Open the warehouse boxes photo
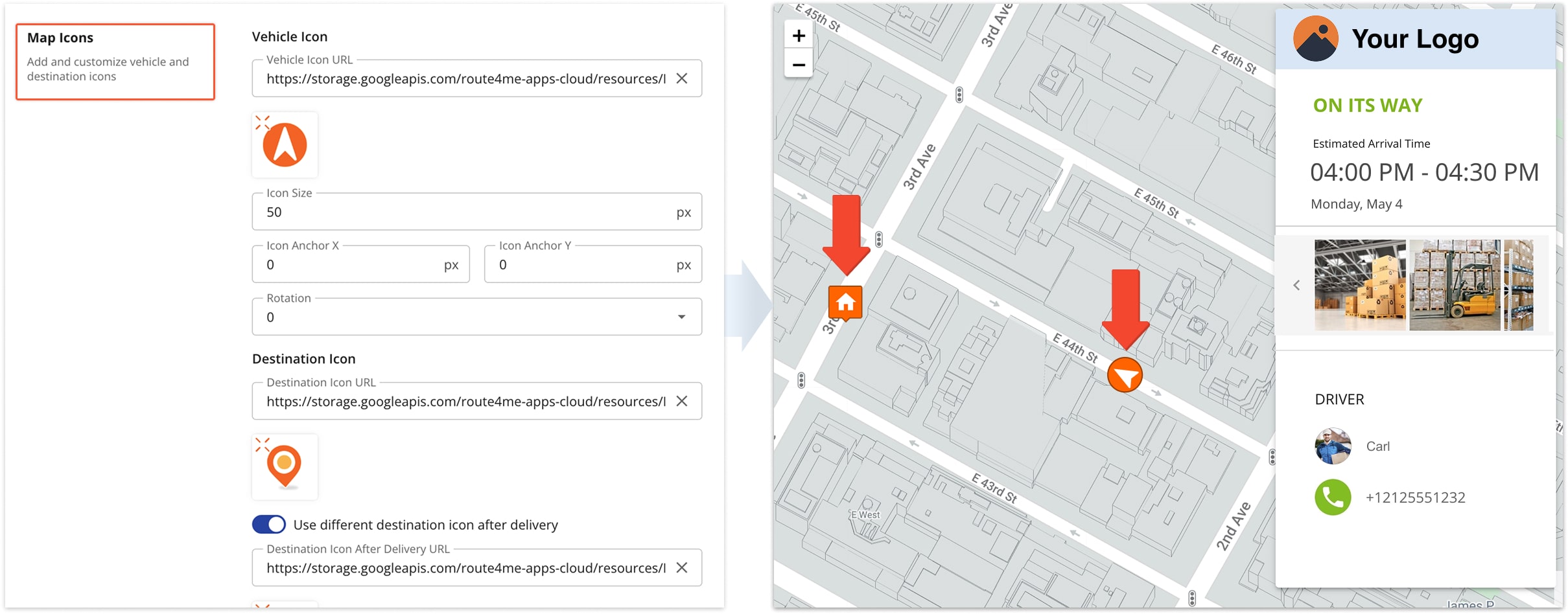The height and width of the screenshot is (614, 1568). pyautogui.click(x=1360, y=285)
